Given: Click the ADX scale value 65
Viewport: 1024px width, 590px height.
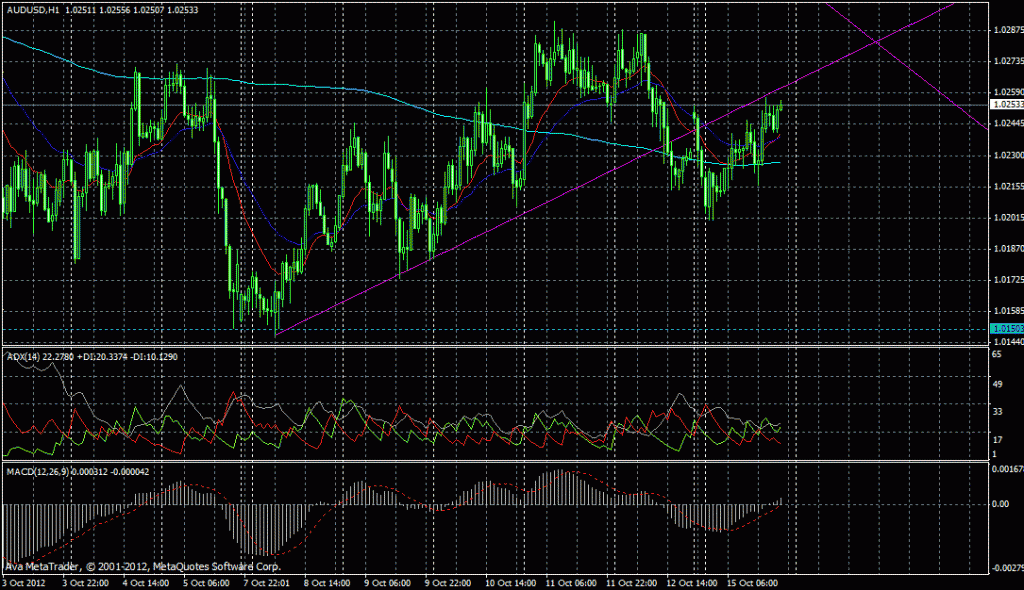Looking at the screenshot, I should (x=995, y=355).
